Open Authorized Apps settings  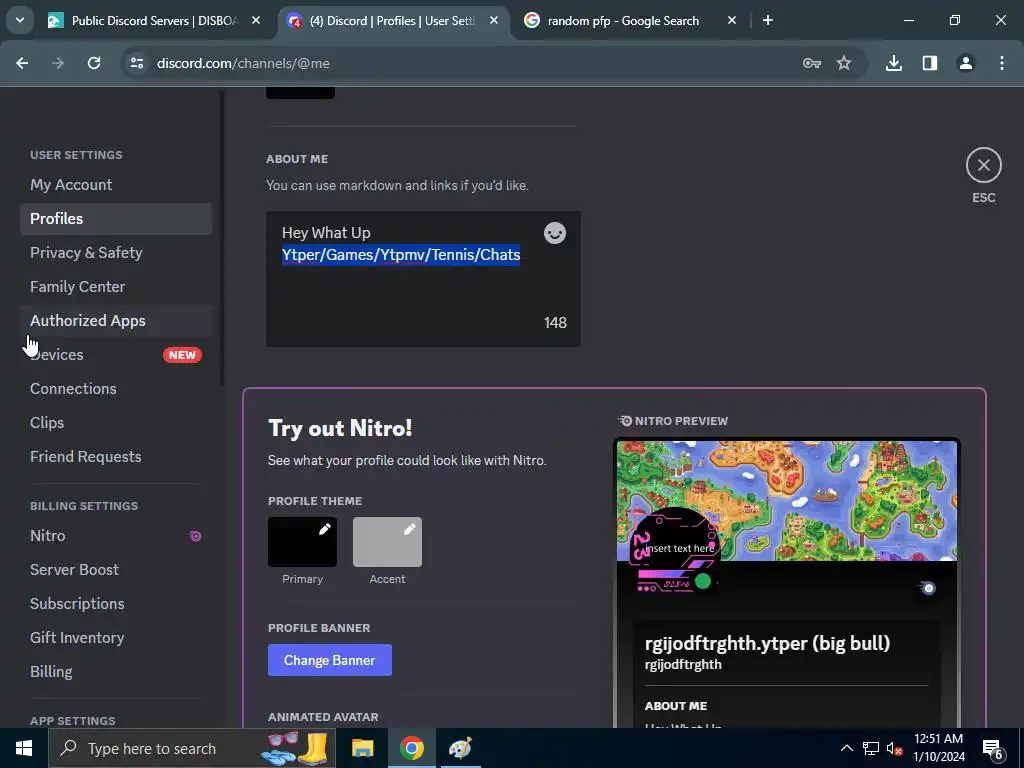[116, 321]
